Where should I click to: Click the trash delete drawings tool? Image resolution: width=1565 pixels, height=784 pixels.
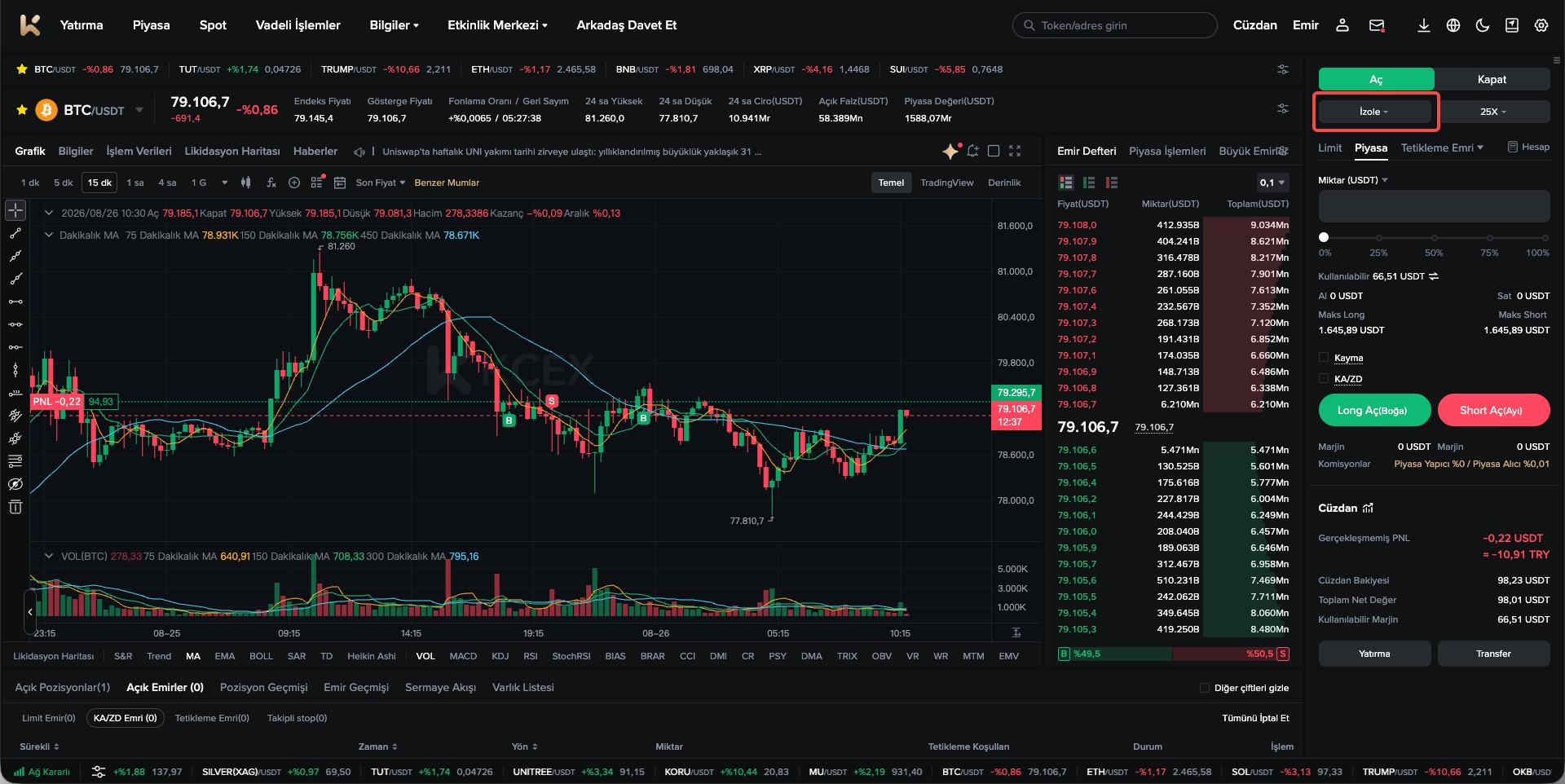(15, 507)
